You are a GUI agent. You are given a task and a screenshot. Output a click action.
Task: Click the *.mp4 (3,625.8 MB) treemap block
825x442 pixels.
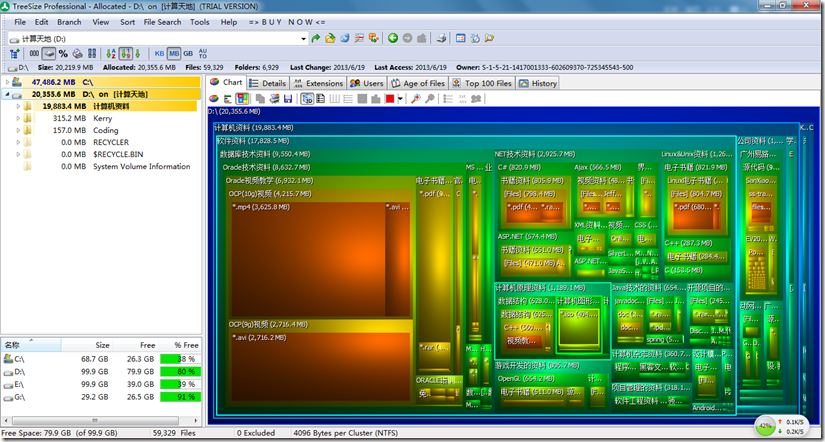(308, 259)
